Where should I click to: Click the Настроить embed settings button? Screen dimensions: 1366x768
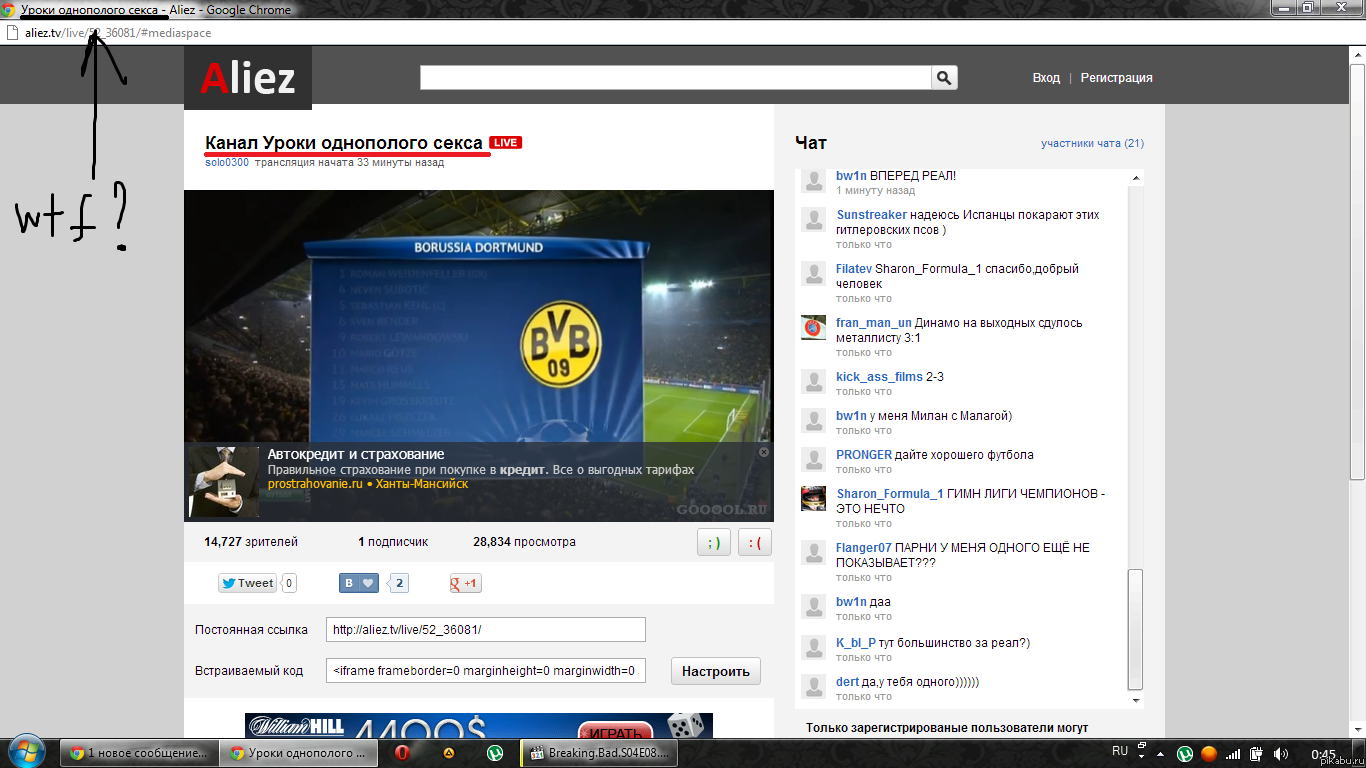point(716,671)
